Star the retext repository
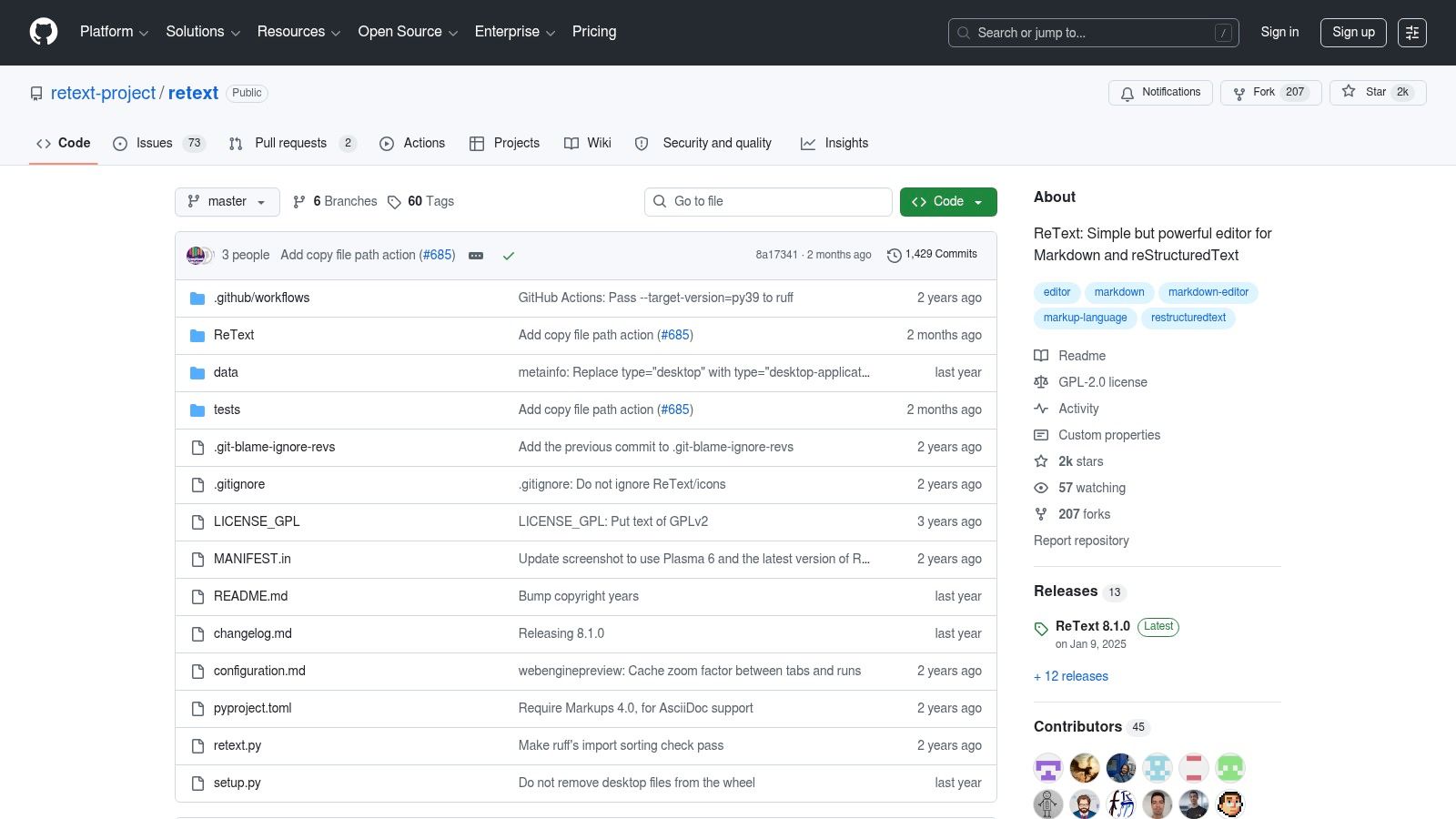This screenshot has width=1456, height=819. [1378, 93]
